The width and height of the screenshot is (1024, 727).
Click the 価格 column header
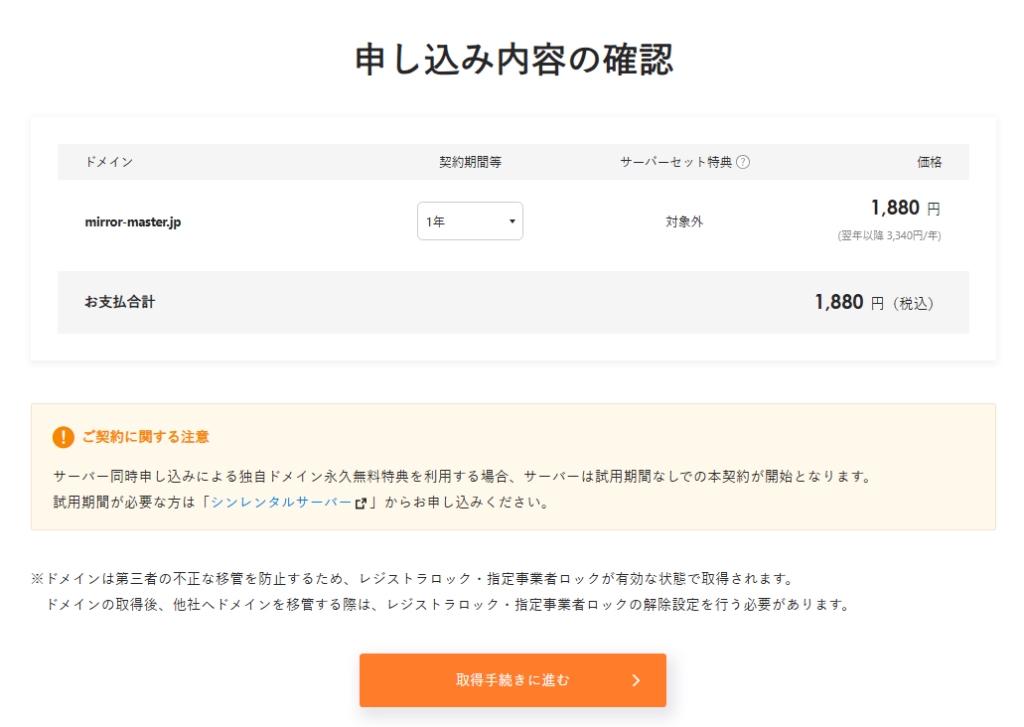pyautogui.click(x=929, y=162)
